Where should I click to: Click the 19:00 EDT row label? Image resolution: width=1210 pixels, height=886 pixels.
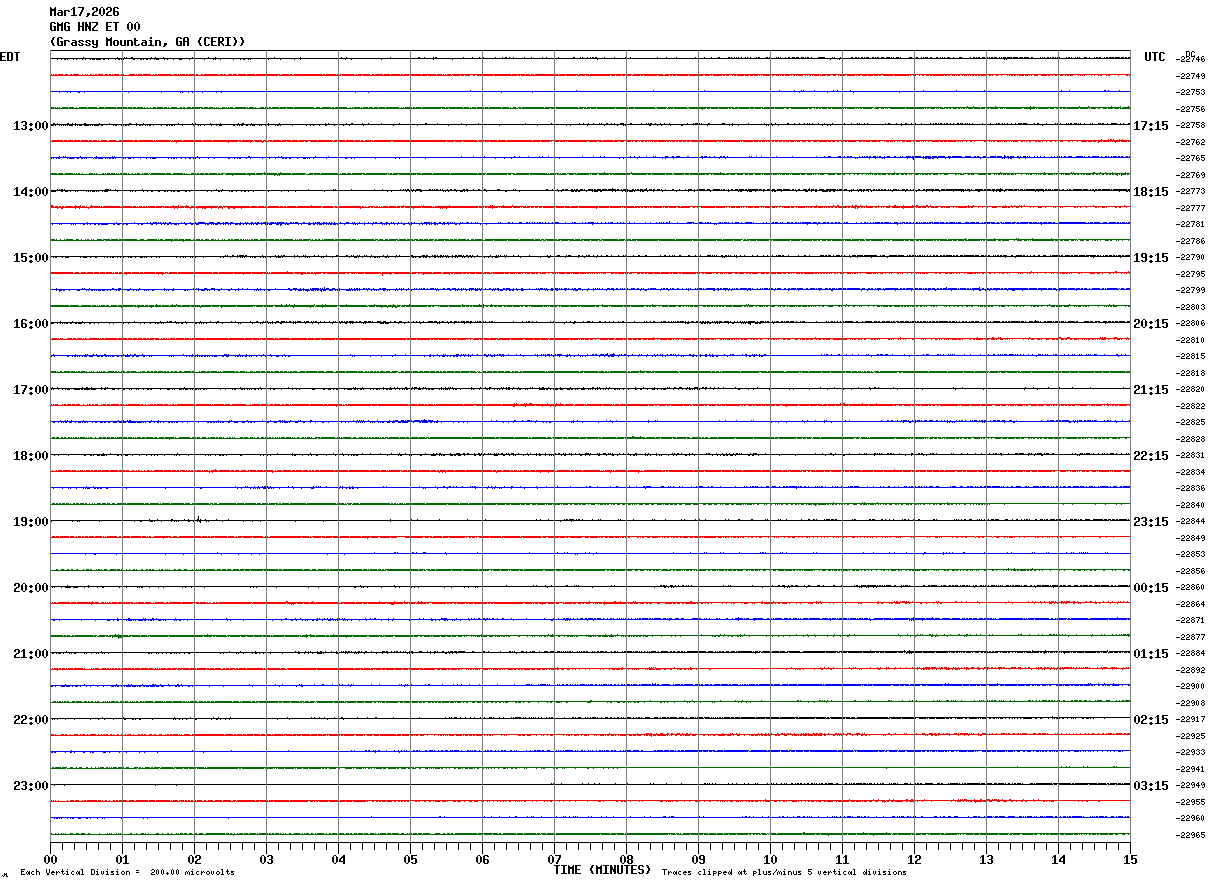(x=31, y=522)
